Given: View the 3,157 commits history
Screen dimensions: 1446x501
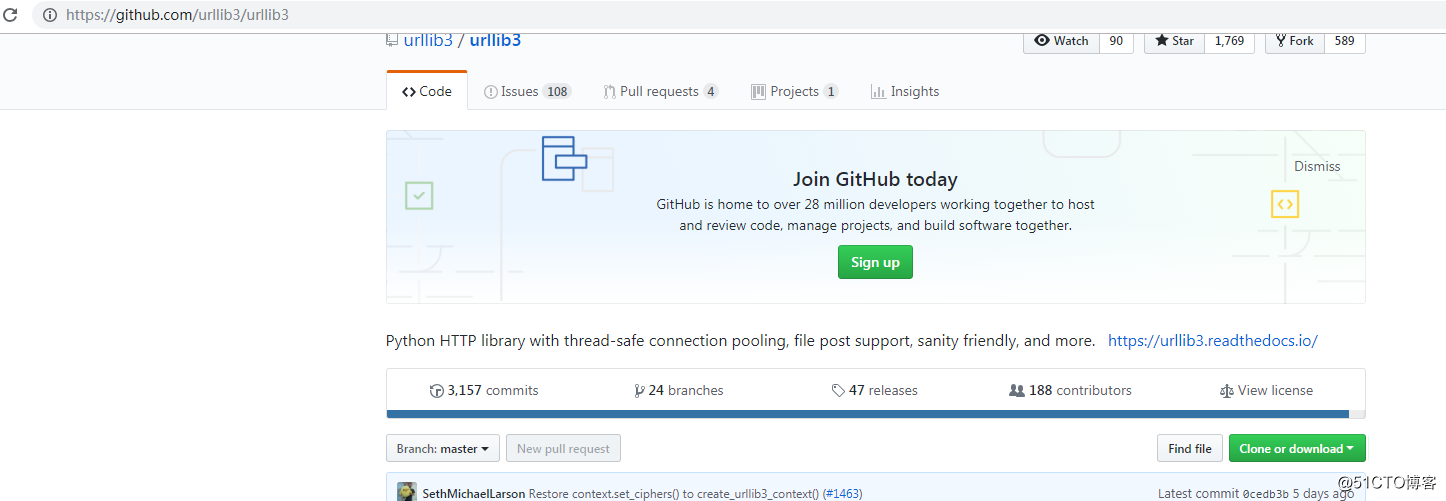Looking at the screenshot, I should pyautogui.click(x=484, y=390).
